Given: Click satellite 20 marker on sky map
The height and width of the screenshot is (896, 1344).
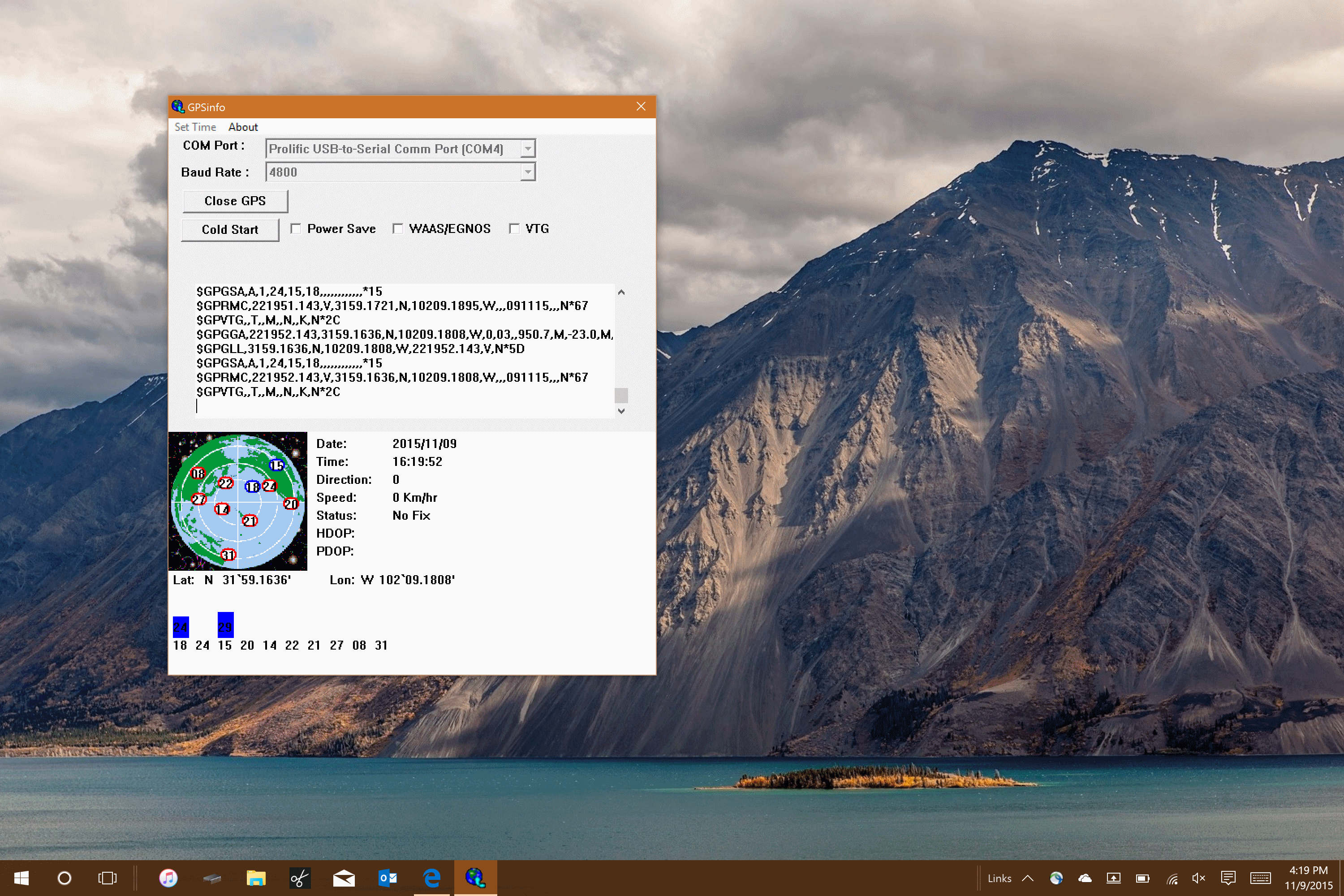Looking at the screenshot, I should tap(291, 504).
